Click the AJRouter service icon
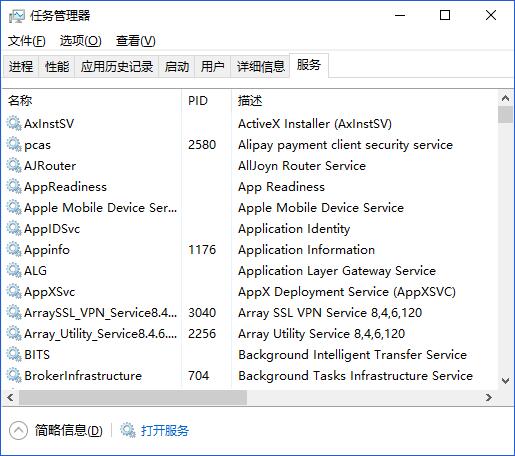The width and height of the screenshot is (515, 456). [x=14, y=166]
